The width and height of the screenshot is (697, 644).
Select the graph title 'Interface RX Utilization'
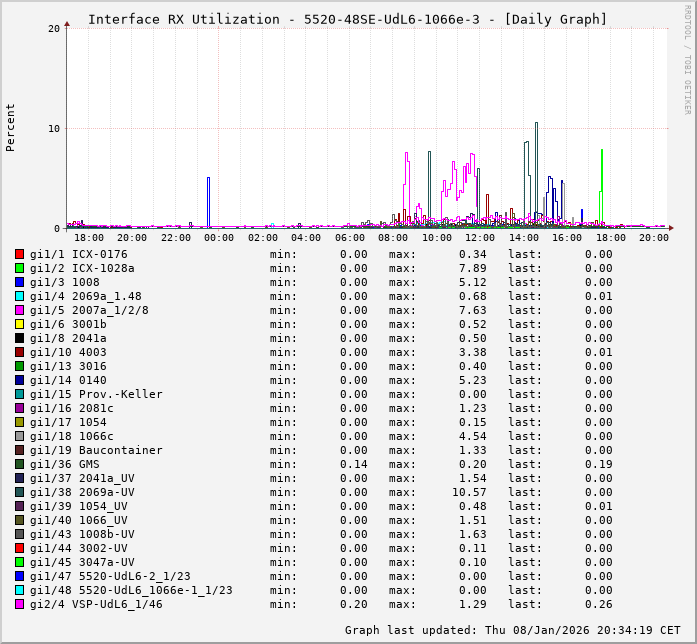click(184, 20)
